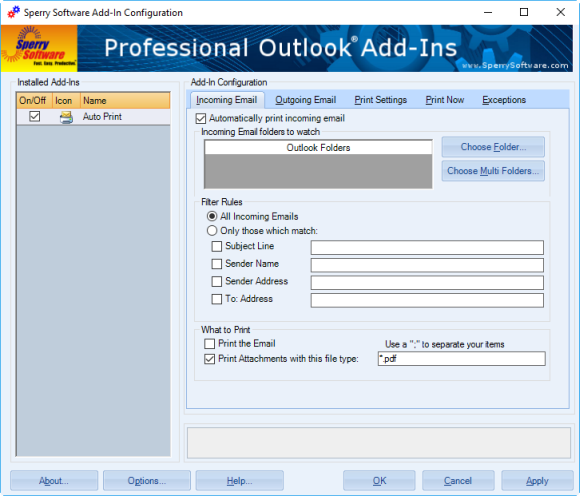Toggle the Auto Print On/Off checkbox
Screen dimensions: 580x496
(x=34, y=117)
